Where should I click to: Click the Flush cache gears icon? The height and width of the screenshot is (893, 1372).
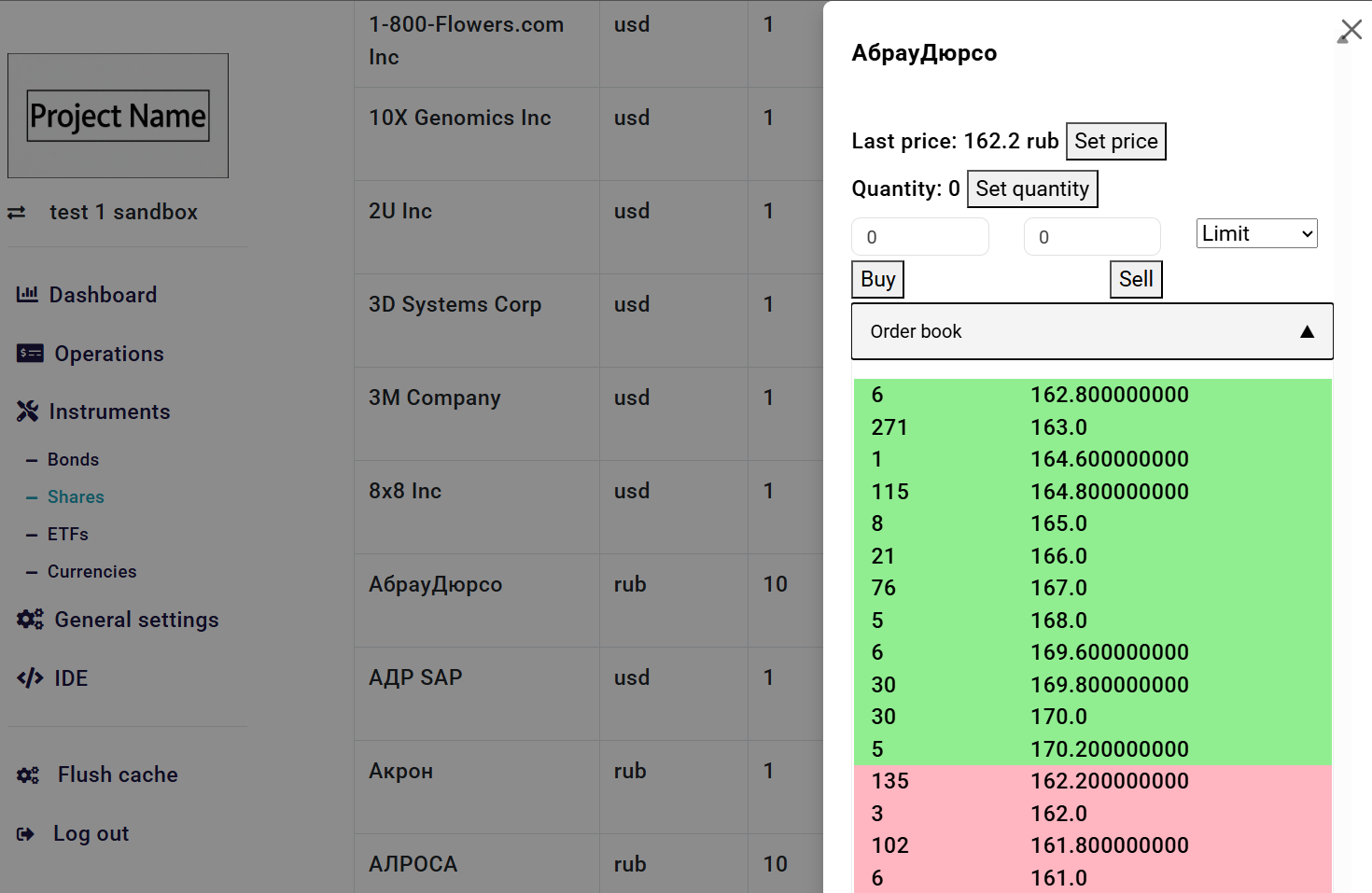[28, 775]
